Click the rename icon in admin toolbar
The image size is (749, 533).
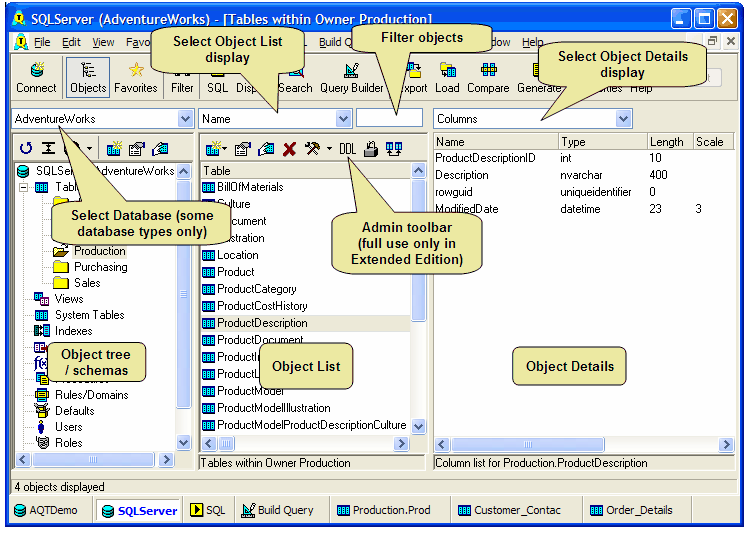[x=266, y=149]
